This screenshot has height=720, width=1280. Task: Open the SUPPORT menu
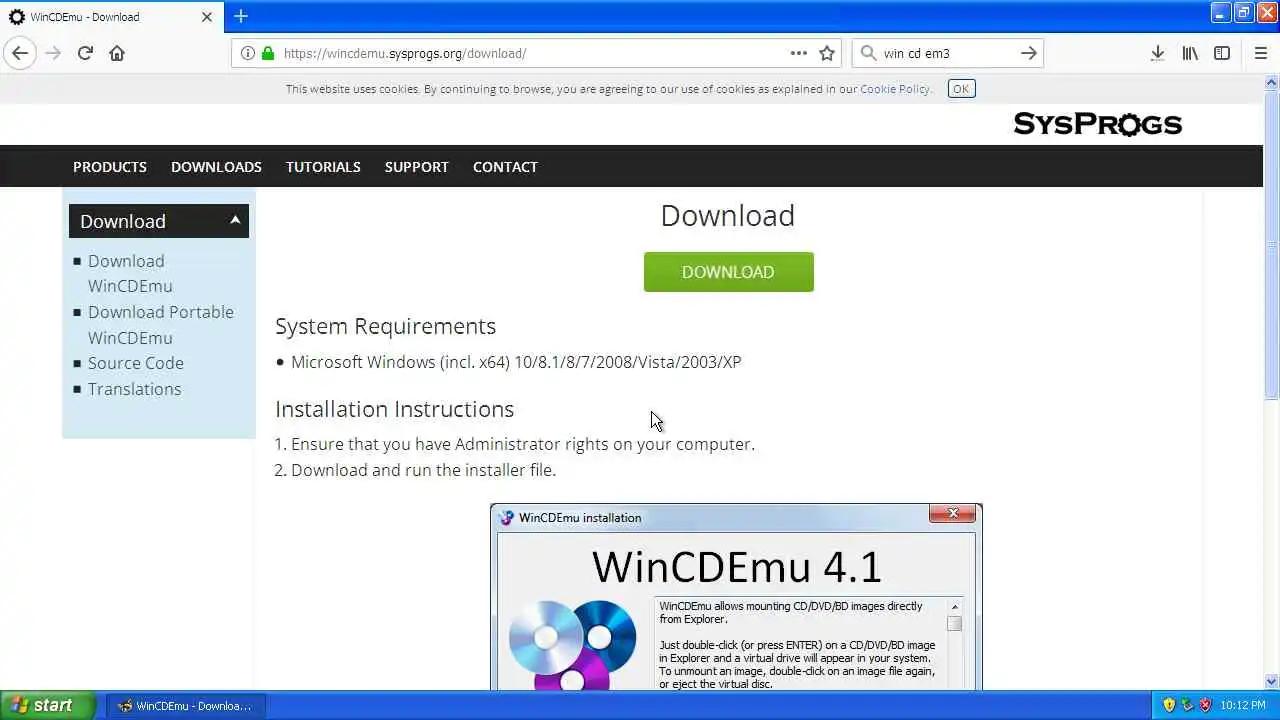(x=417, y=167)
